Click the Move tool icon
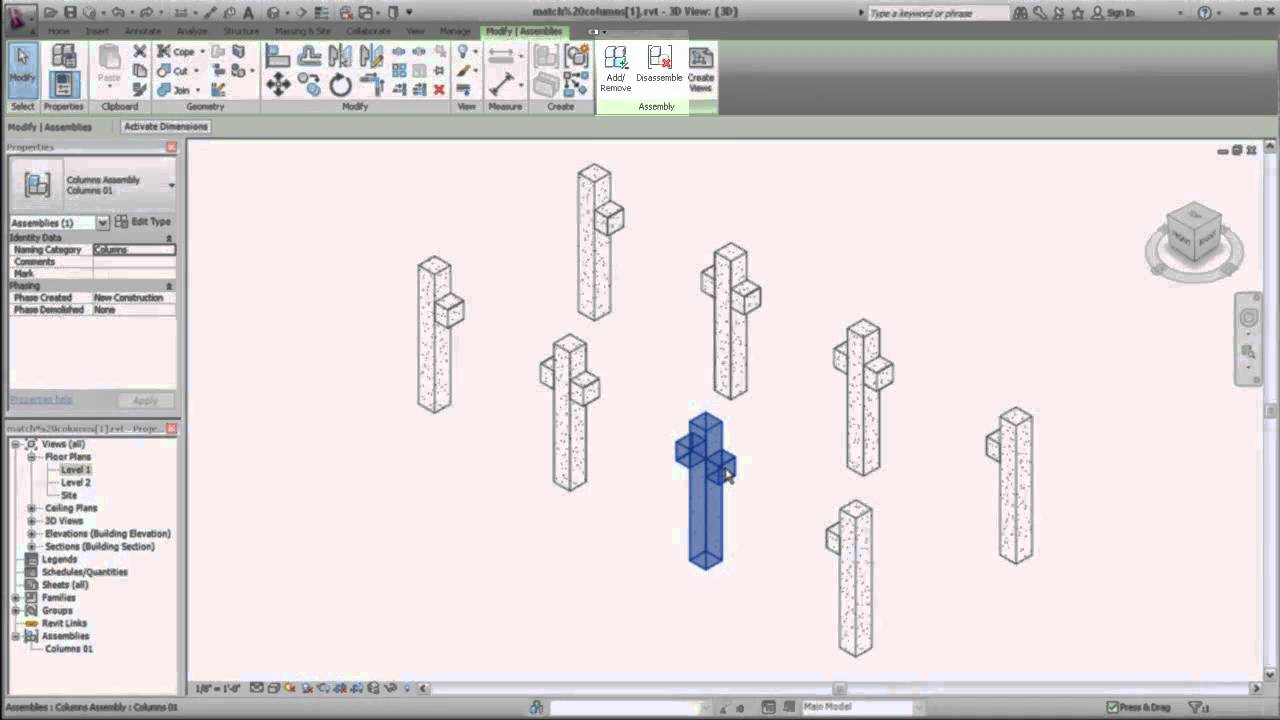The width and height of the screenshot is (1280, 720). 279,86
